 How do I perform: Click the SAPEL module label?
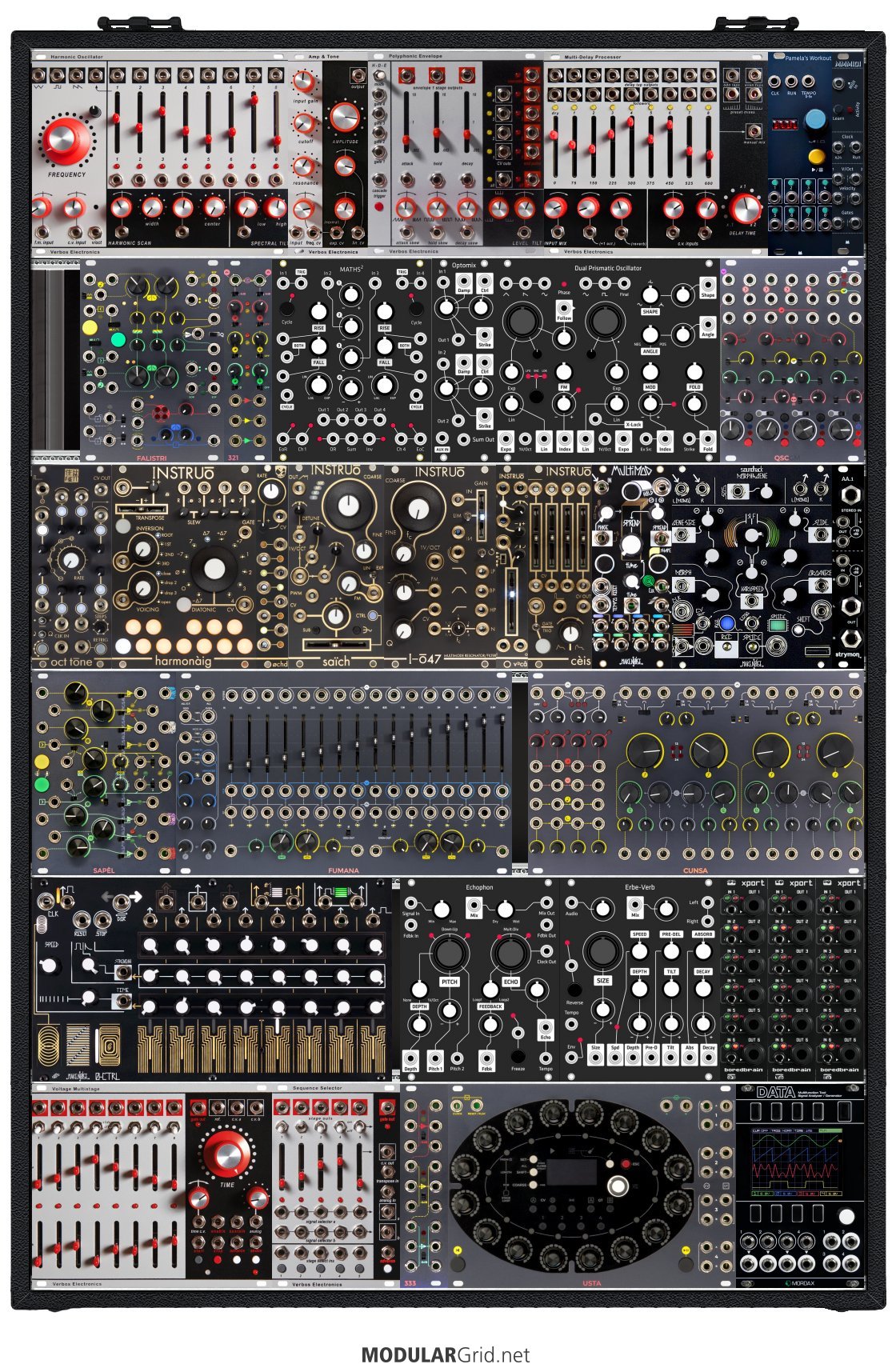pyautogui.click(x=103, y=870)
